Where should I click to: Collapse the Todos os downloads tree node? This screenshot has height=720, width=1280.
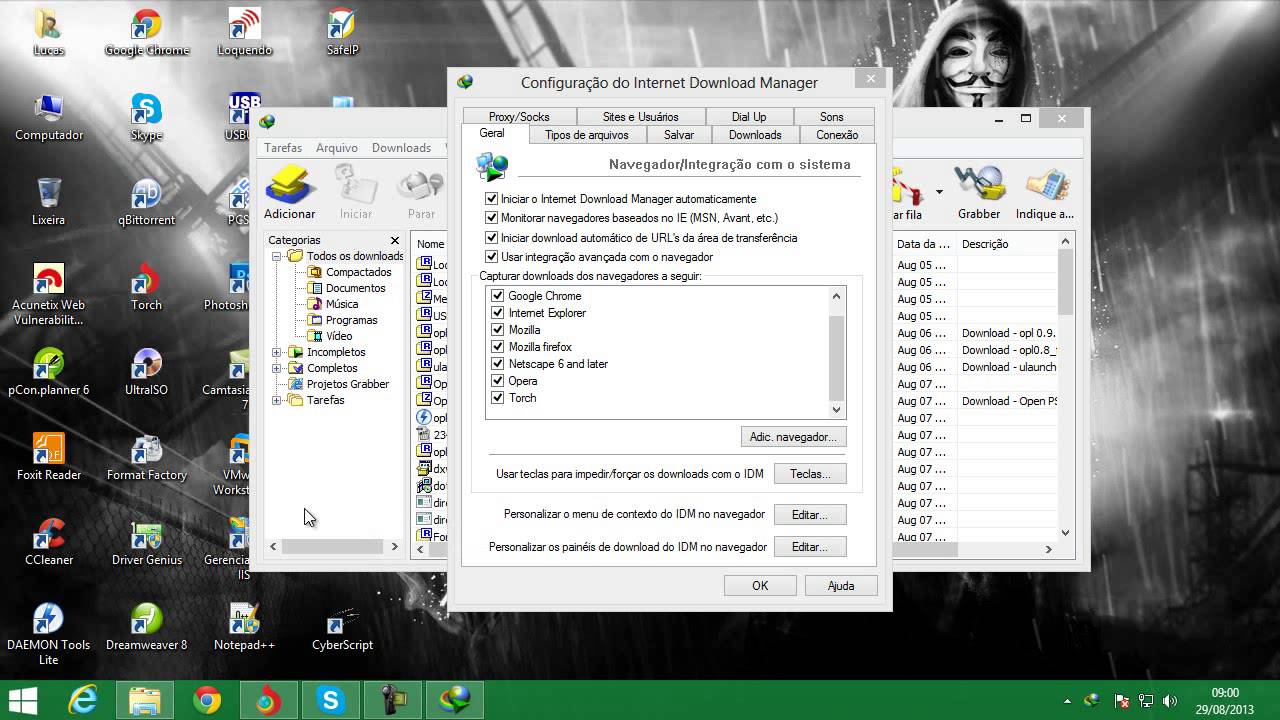coord(277,256)
